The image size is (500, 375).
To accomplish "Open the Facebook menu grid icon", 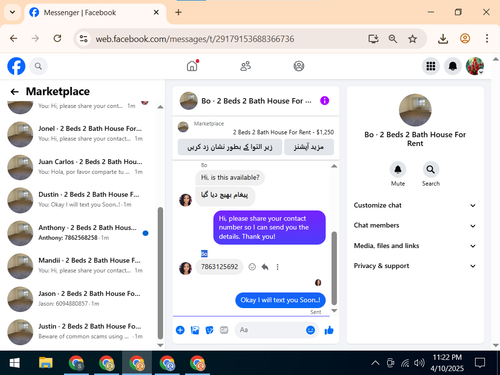I will click(x=431, y=66).
